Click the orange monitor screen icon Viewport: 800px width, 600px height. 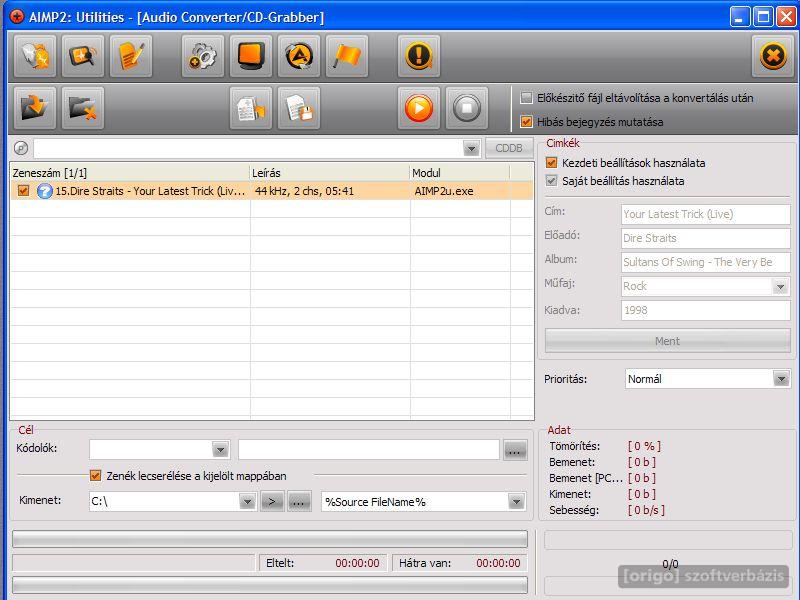(251, 56)
